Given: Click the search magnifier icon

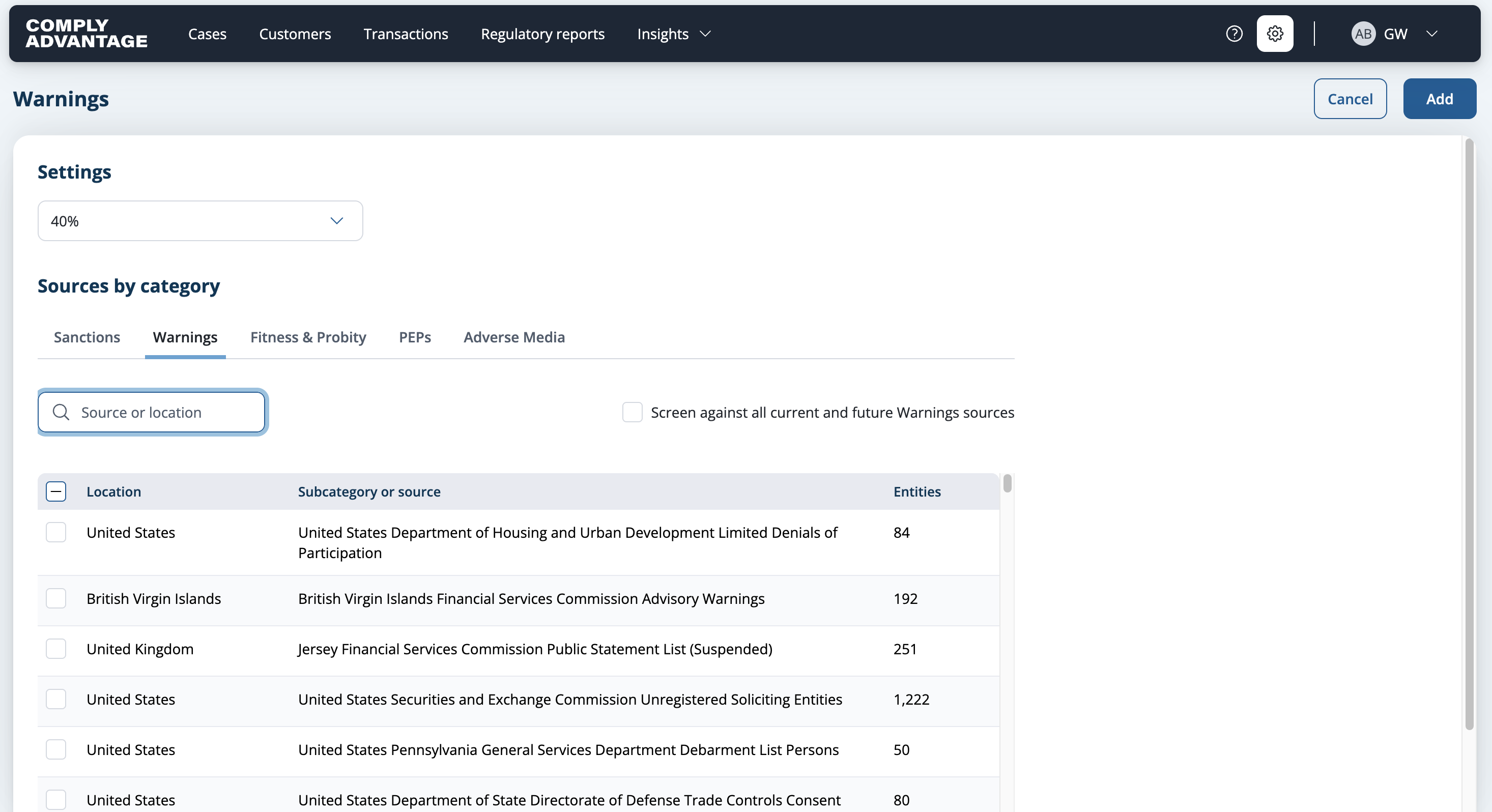Looking at the screenshot, I should pyautogui.click(x=61, y=412).
